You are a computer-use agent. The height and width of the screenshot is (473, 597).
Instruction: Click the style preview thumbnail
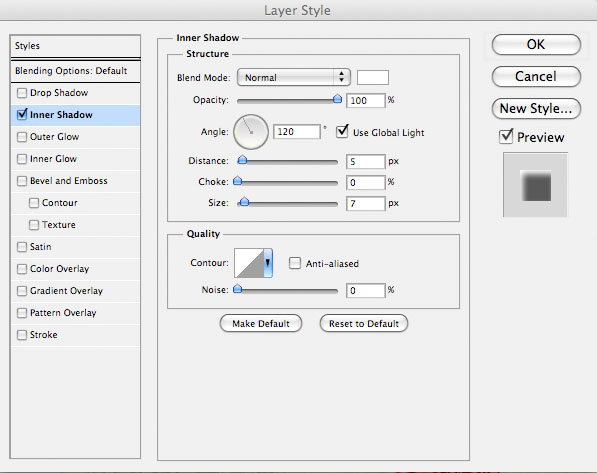point(535,185)
